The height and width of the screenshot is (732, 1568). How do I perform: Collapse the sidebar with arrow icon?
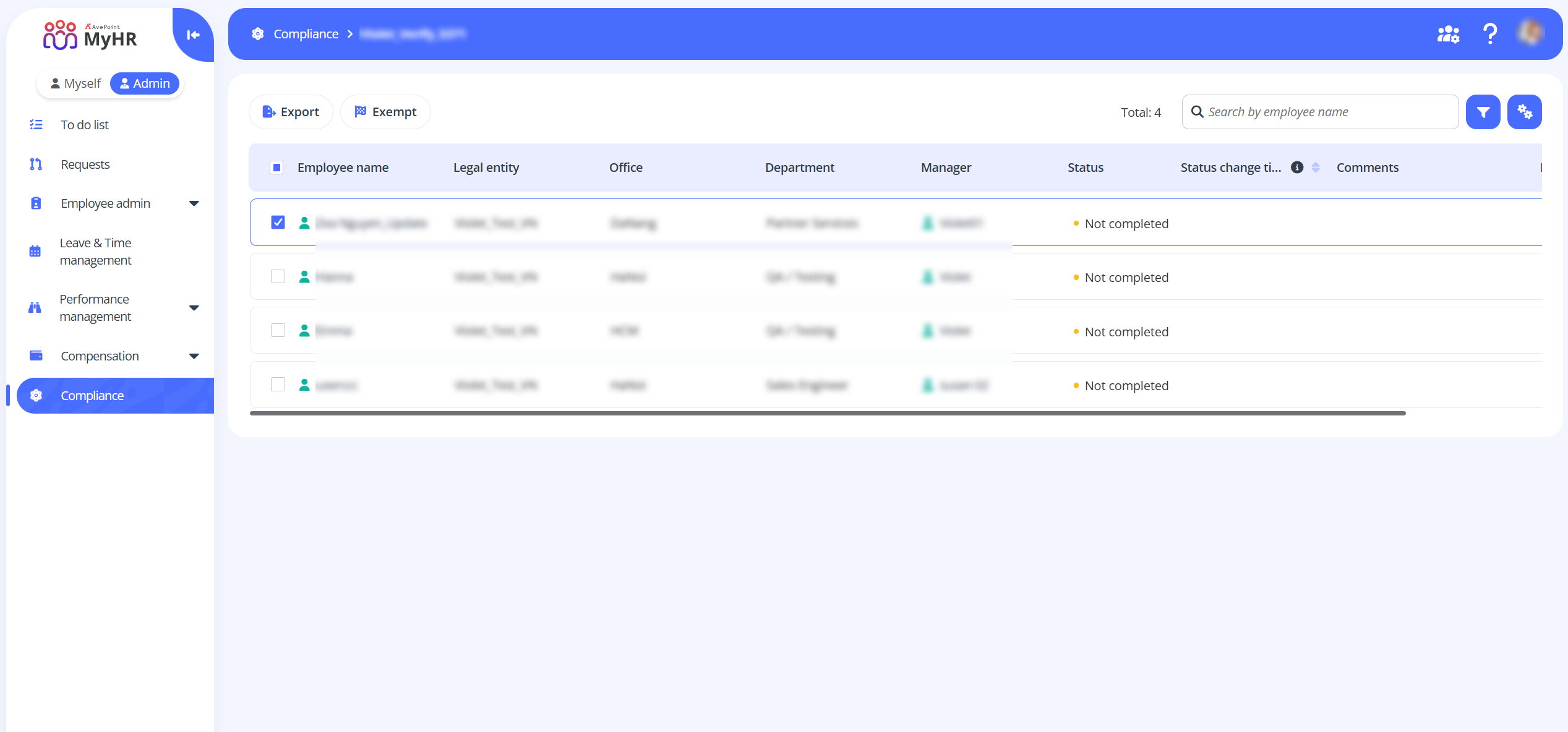(193, 35)
